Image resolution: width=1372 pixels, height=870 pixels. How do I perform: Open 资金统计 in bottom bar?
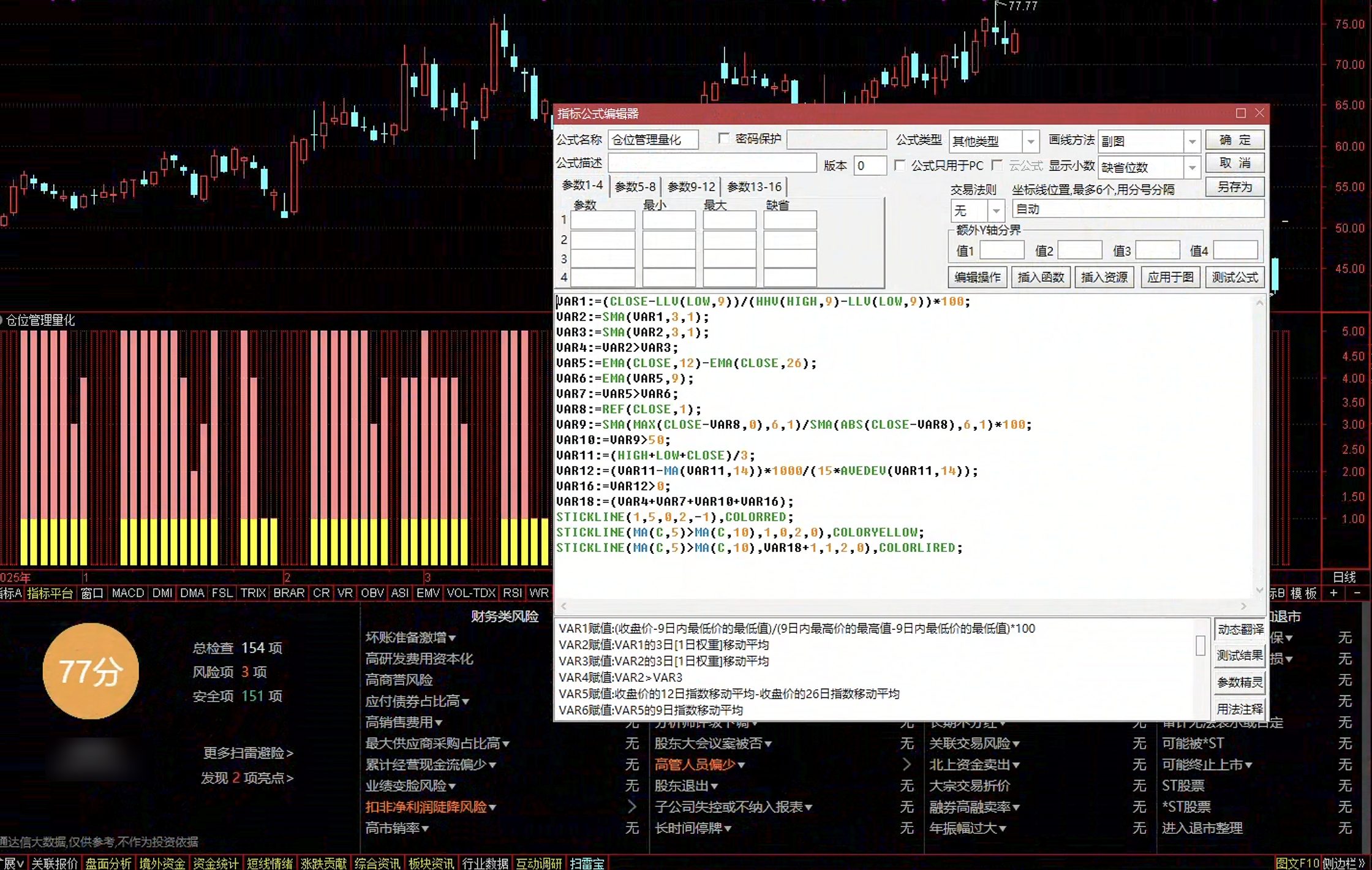coord(216,863)
